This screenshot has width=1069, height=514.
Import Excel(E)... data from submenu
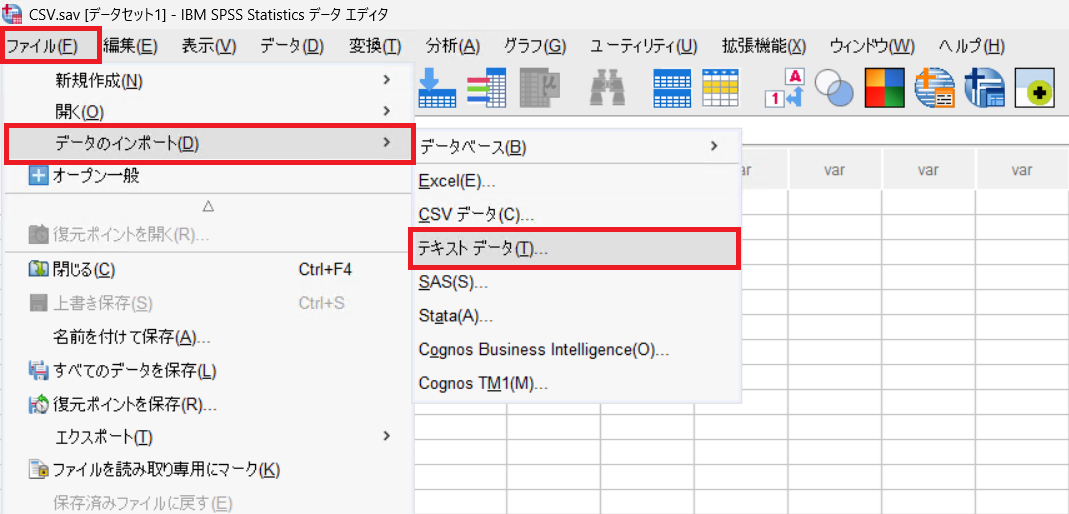577,181
